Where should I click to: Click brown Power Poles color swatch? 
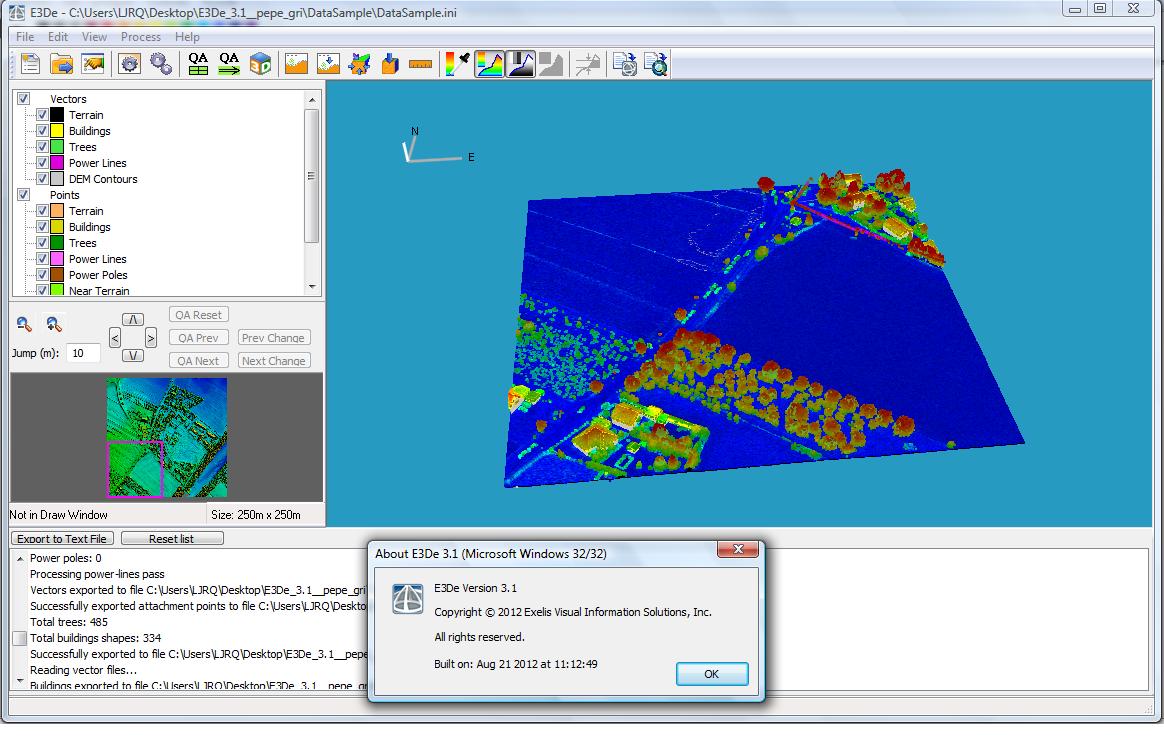[57, 275]
